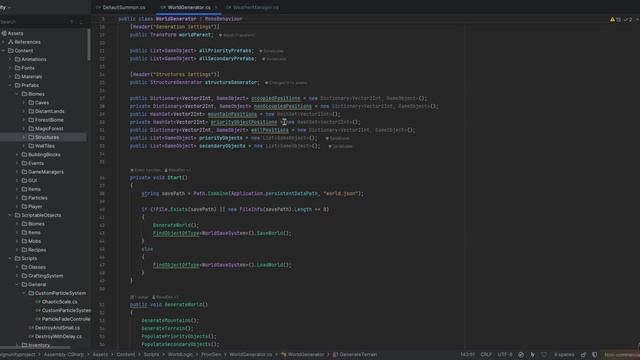Click the Assembly-CSharp breadcrumb
The image size is (640, 360).
coord(64,355)
